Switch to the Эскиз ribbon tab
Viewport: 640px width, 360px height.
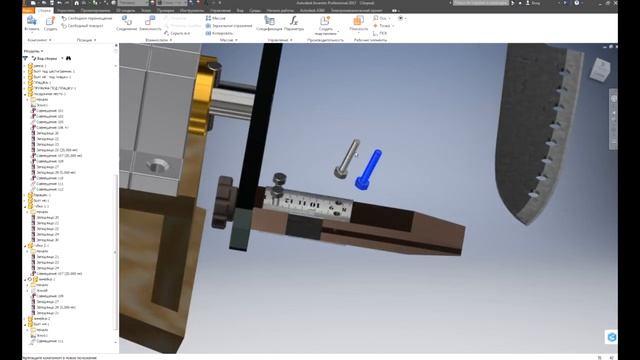(146, 10)
